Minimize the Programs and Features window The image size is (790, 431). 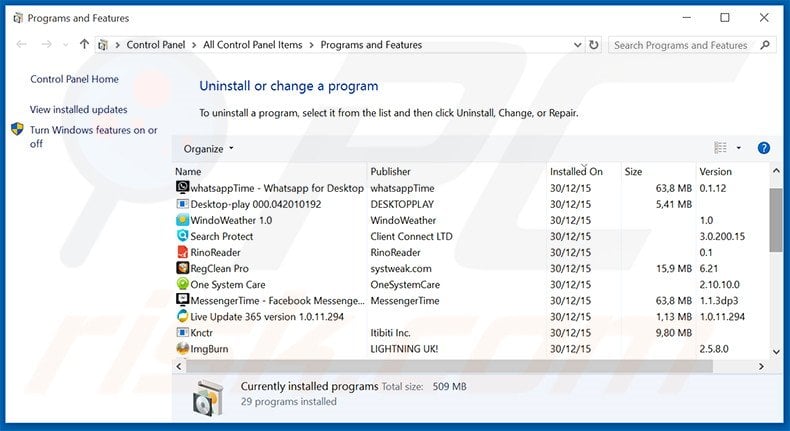tap(686, 18)
